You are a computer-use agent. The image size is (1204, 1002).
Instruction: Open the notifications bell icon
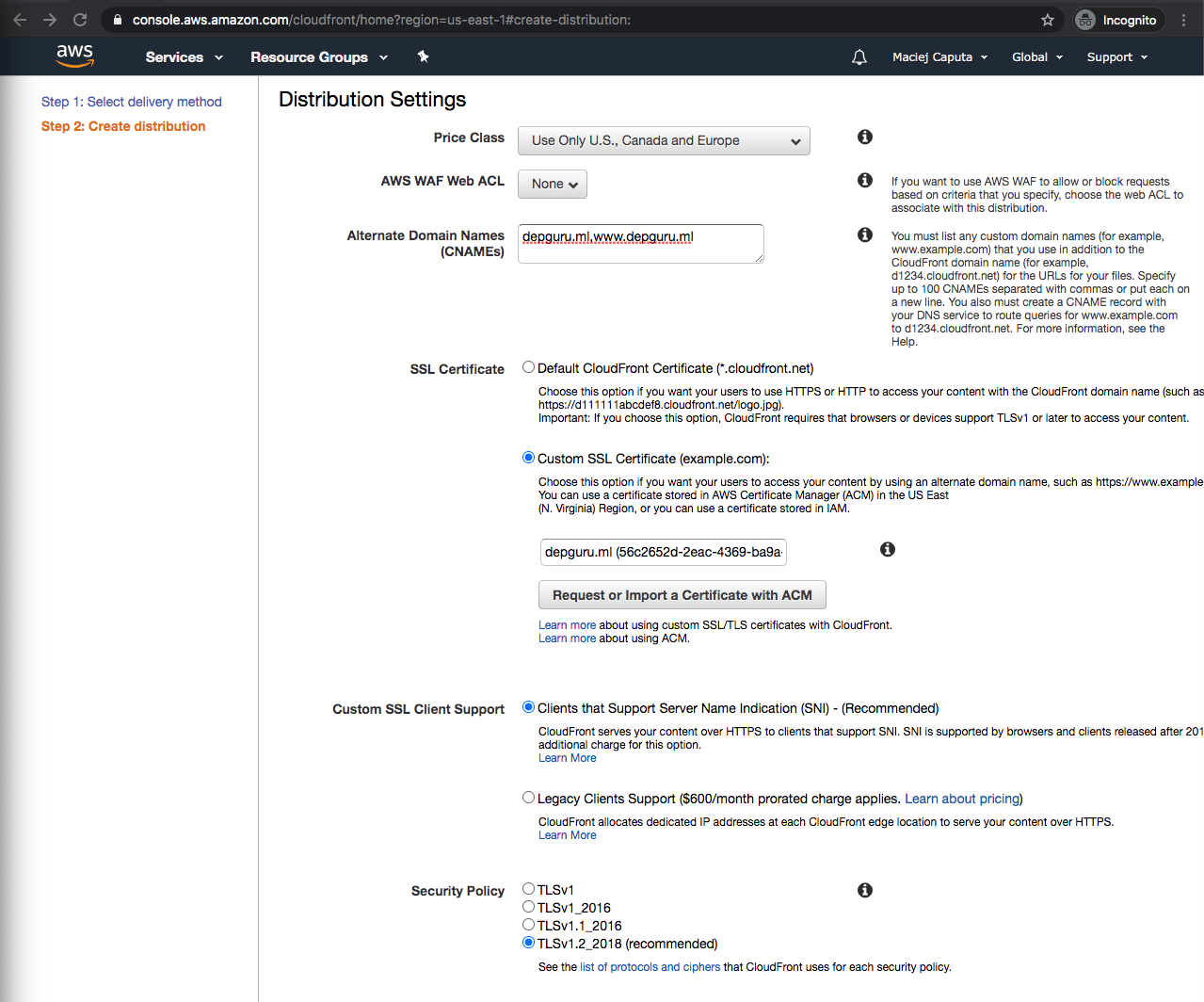[859, 57]
